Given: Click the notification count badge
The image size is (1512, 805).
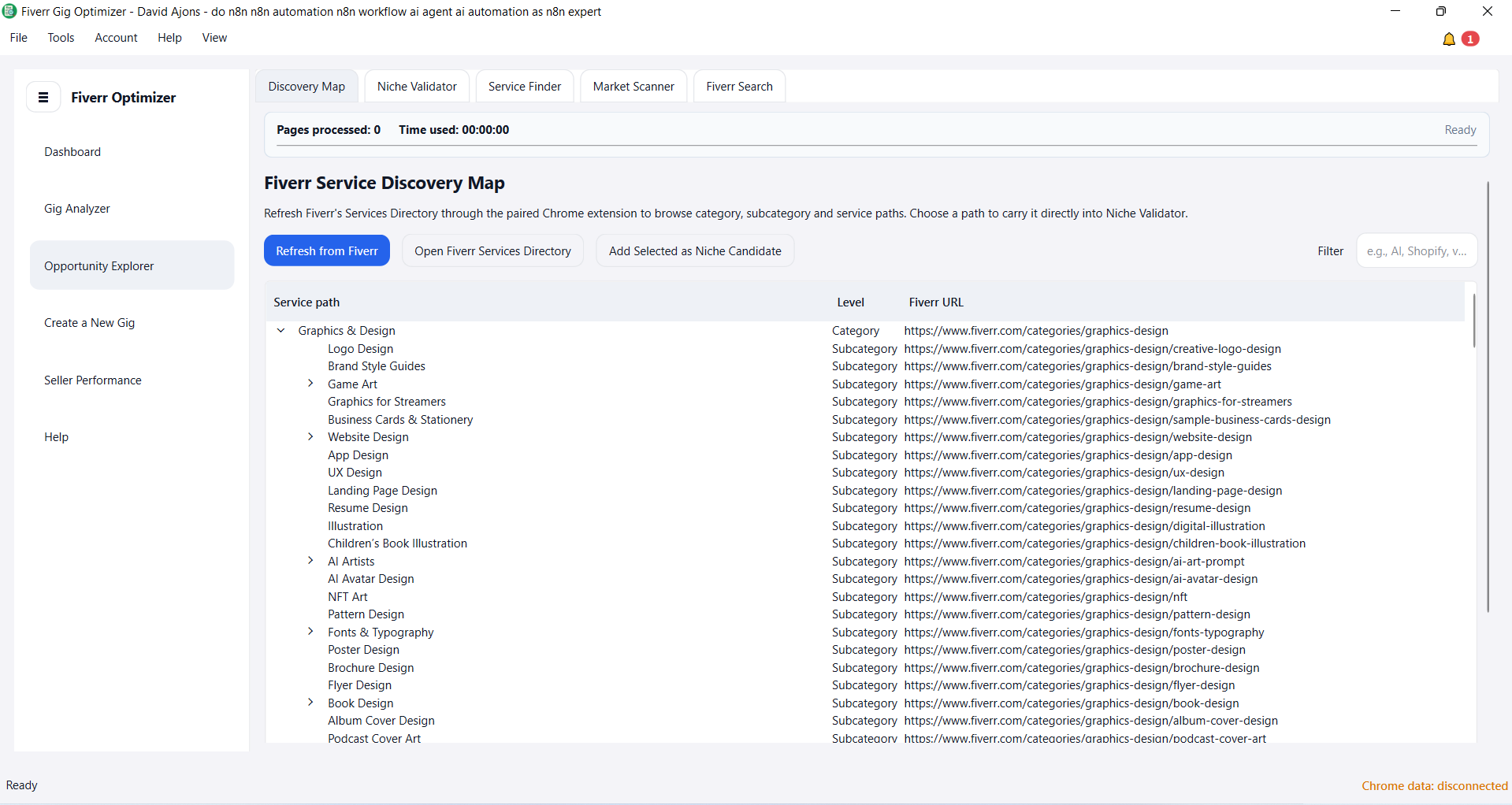Looking at the screenshot, I should coord(1470,39).
